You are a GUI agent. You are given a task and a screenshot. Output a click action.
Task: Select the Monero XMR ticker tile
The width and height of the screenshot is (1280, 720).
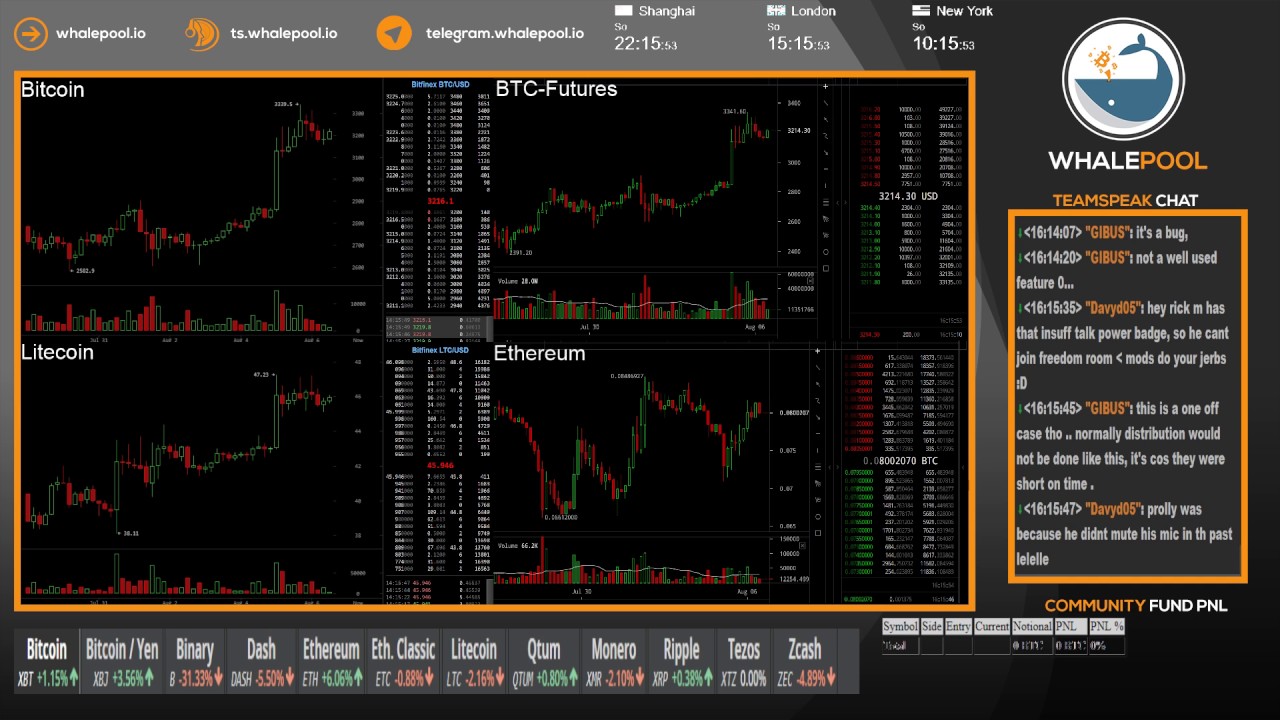pos(614,662)
